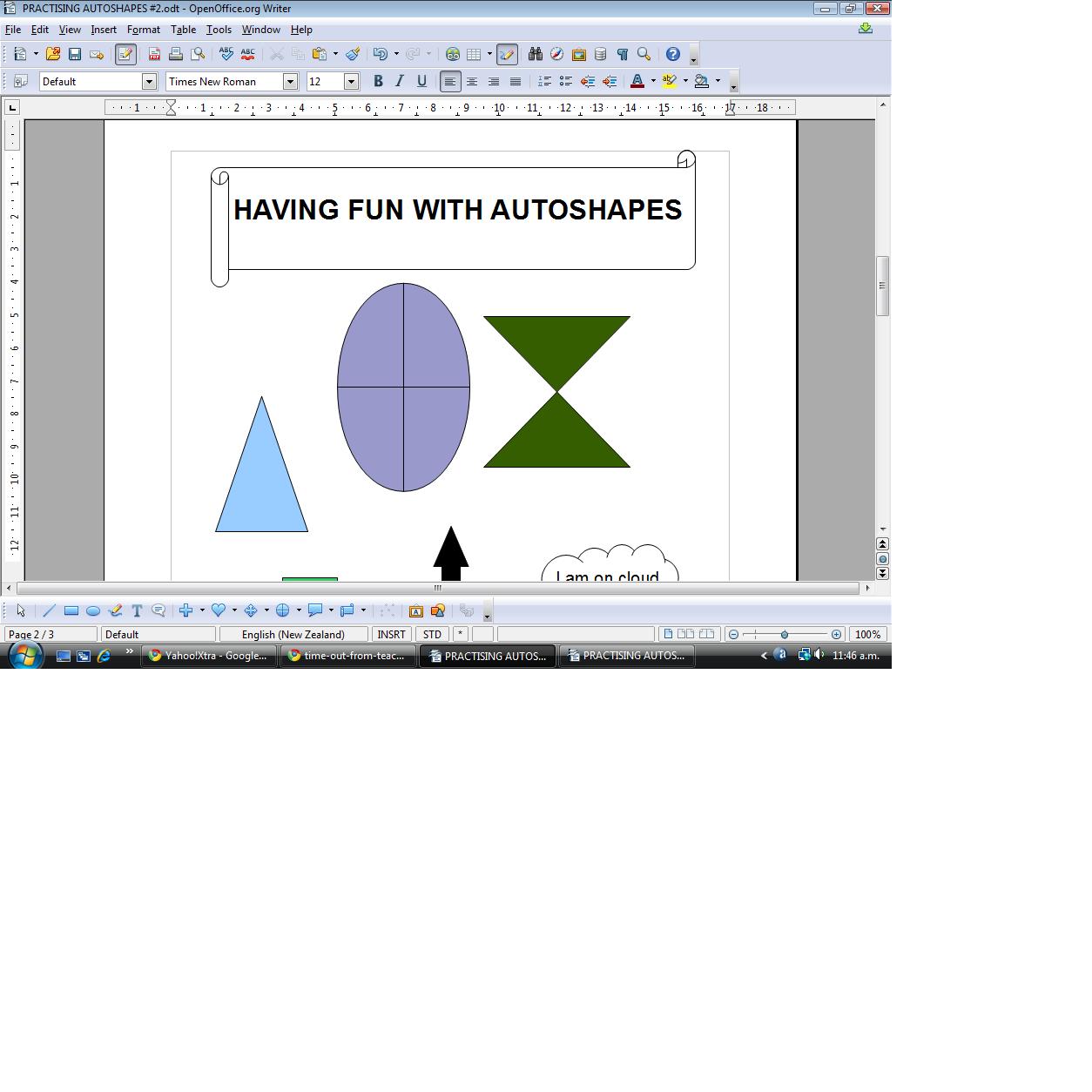1092x1092 pixels.
Task: Toggle centered paragraph alignment
Action: click(472, 81)
